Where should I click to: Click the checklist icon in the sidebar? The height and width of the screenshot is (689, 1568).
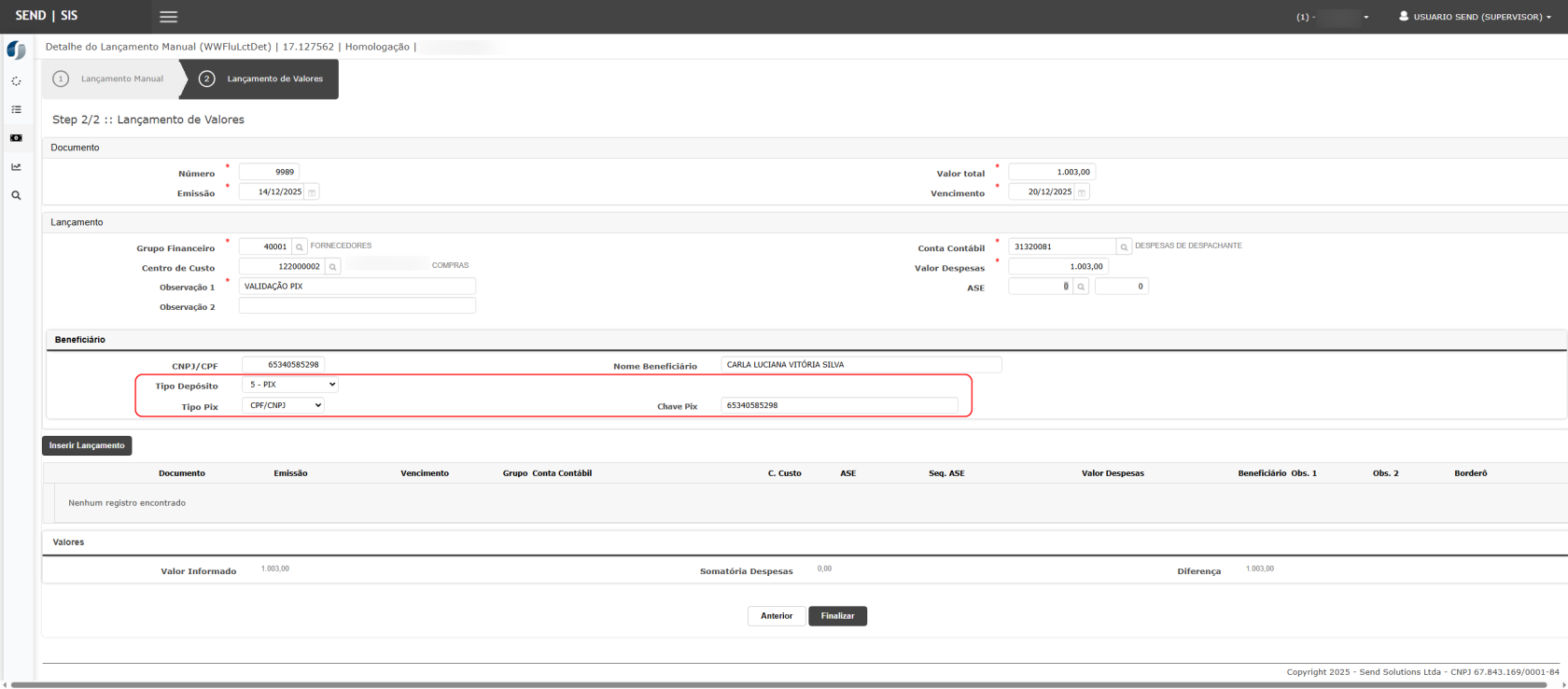[16, 110]
